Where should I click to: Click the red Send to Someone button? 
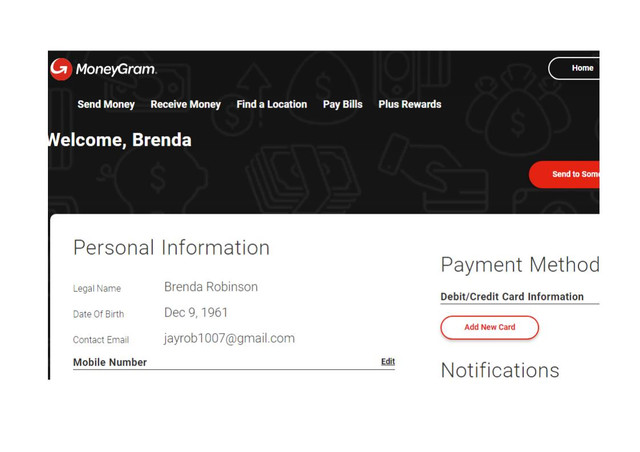[x=564, y=174]
